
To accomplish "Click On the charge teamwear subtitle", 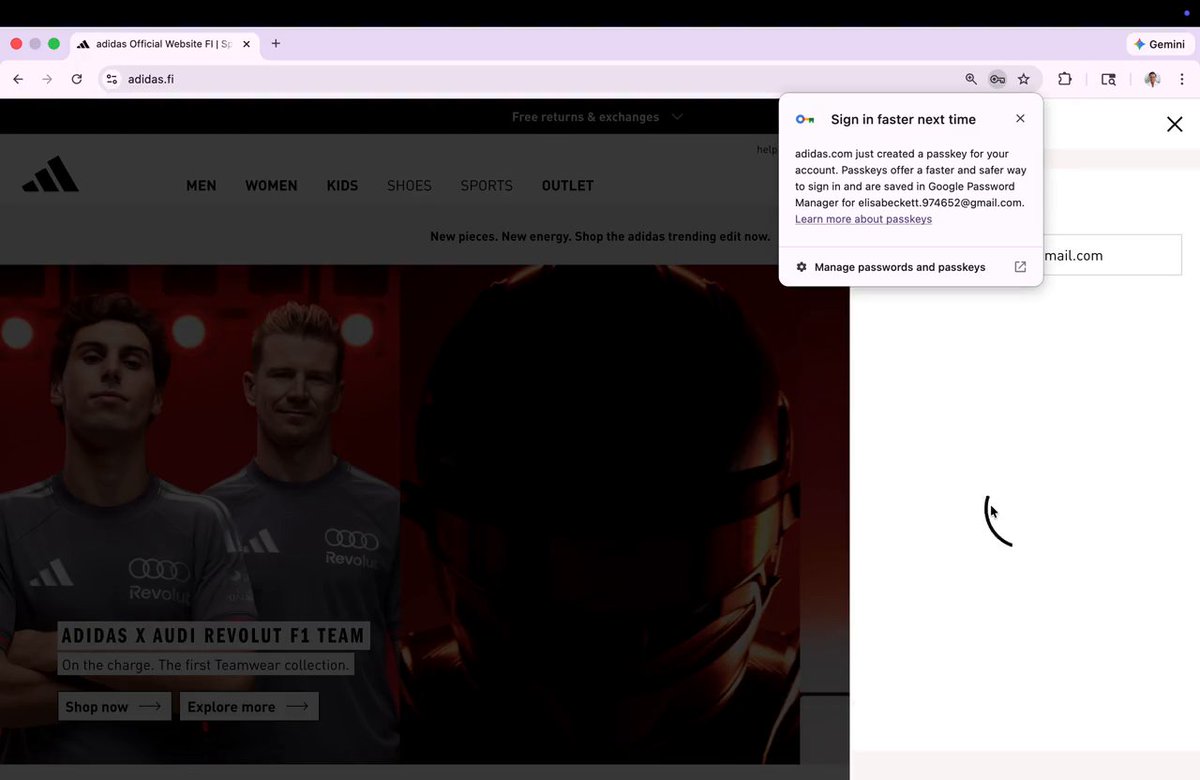I will click(205, 664).
